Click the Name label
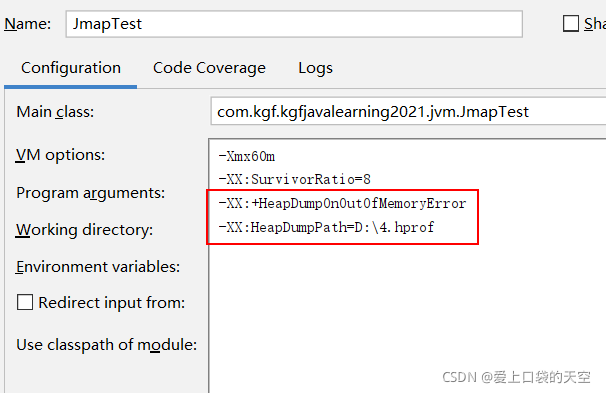 click(27, 24)
